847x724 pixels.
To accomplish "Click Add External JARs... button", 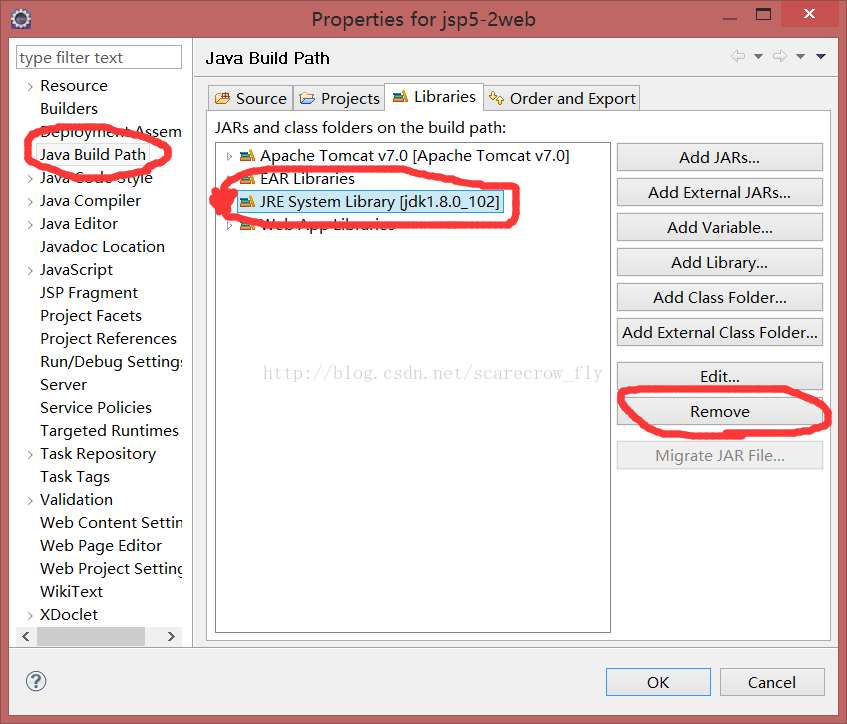I will [720, 192].
